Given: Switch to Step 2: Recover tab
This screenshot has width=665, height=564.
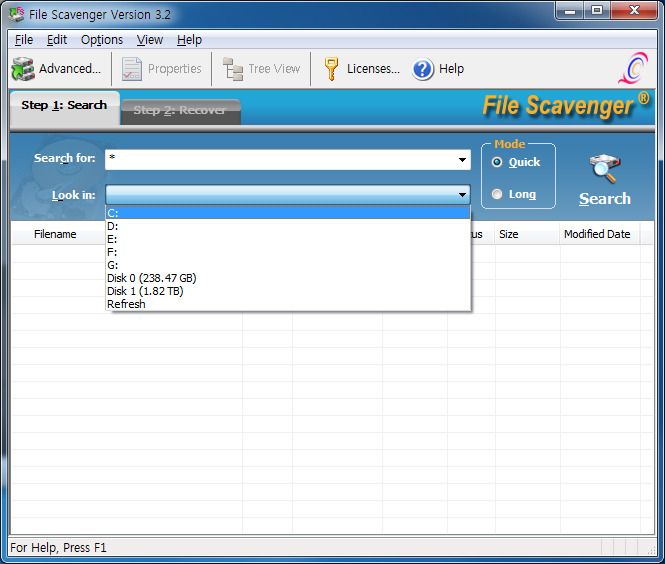Looking at the screenshot, I should pyautogui.click(x=180, y=112).
